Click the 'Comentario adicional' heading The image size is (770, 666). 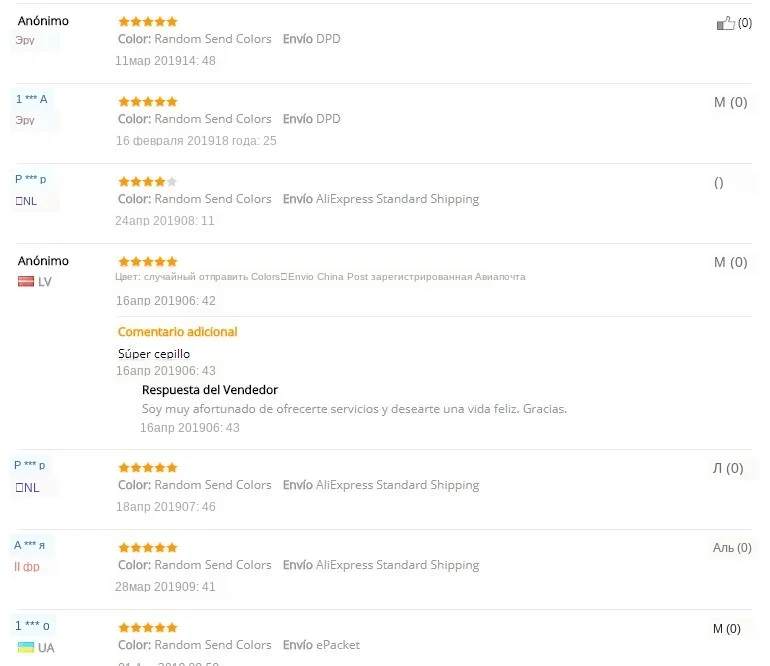[x=177, y=332]
